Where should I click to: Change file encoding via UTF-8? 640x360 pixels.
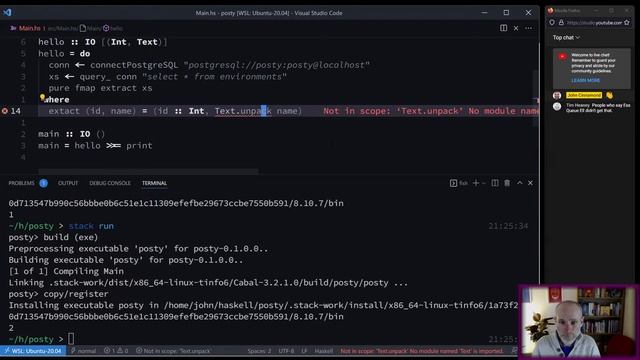pos(286,351)
